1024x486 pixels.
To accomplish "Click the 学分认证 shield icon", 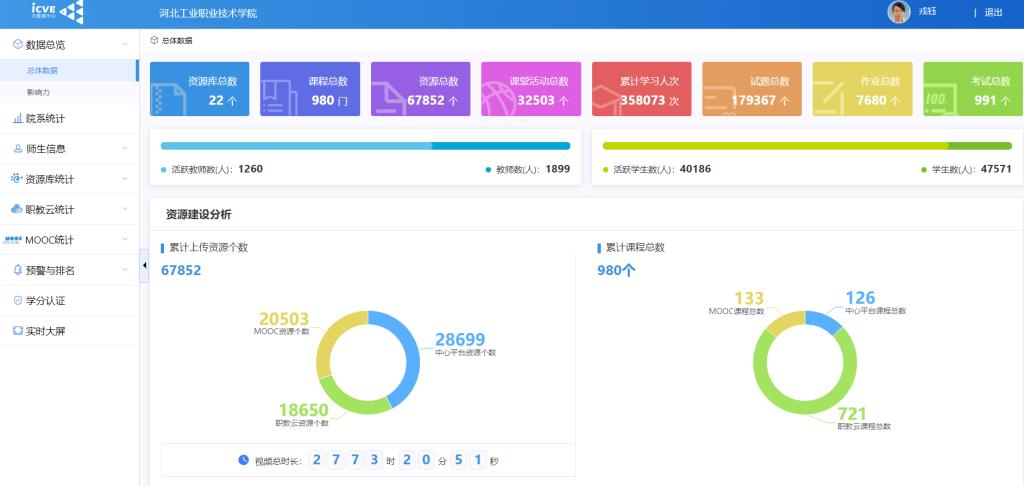I will click(17, 300).
